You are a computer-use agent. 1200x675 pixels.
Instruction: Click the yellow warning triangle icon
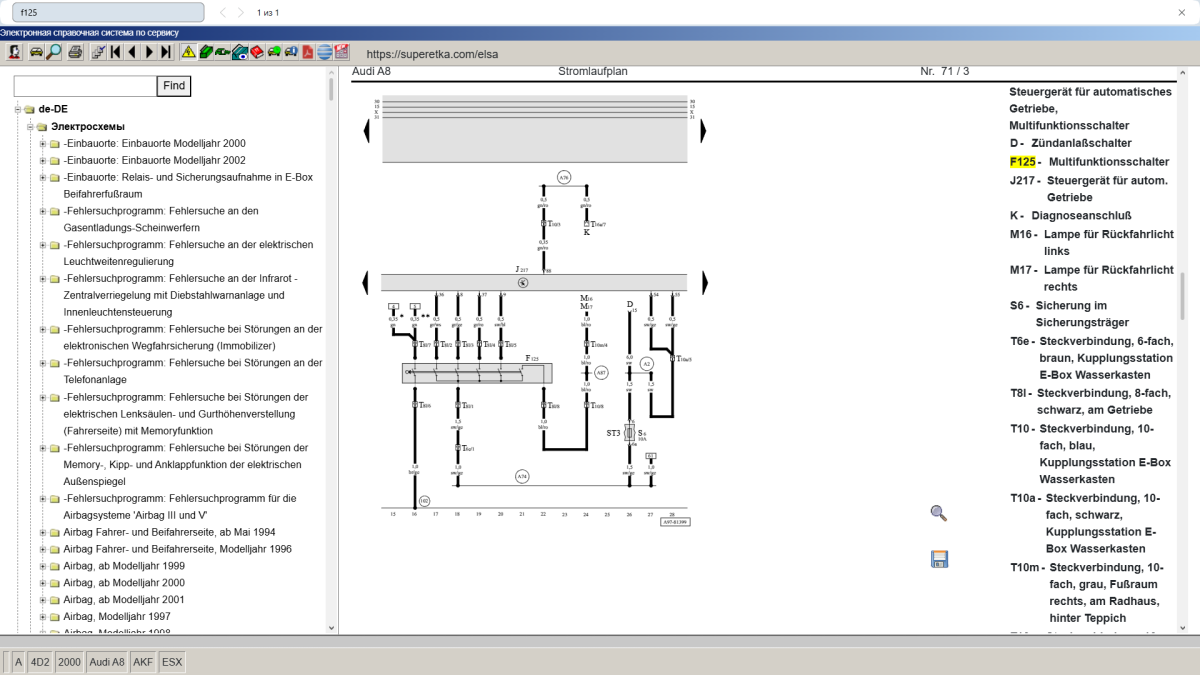click(188, 52)
